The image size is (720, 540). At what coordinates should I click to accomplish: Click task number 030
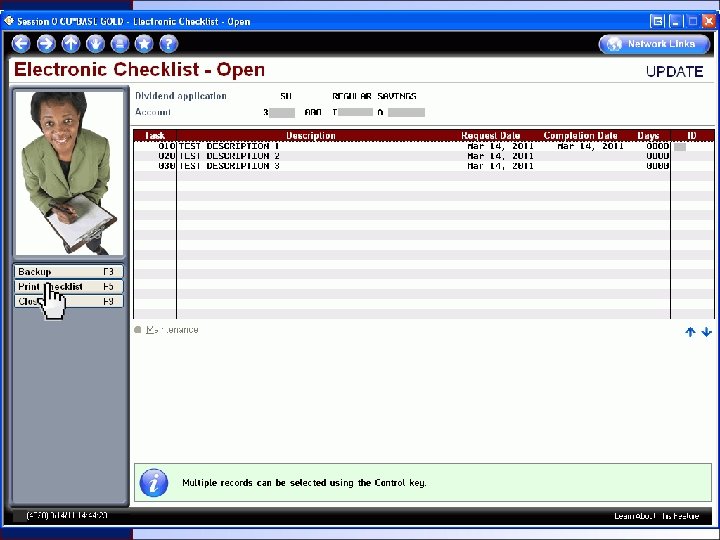point(167,166)
